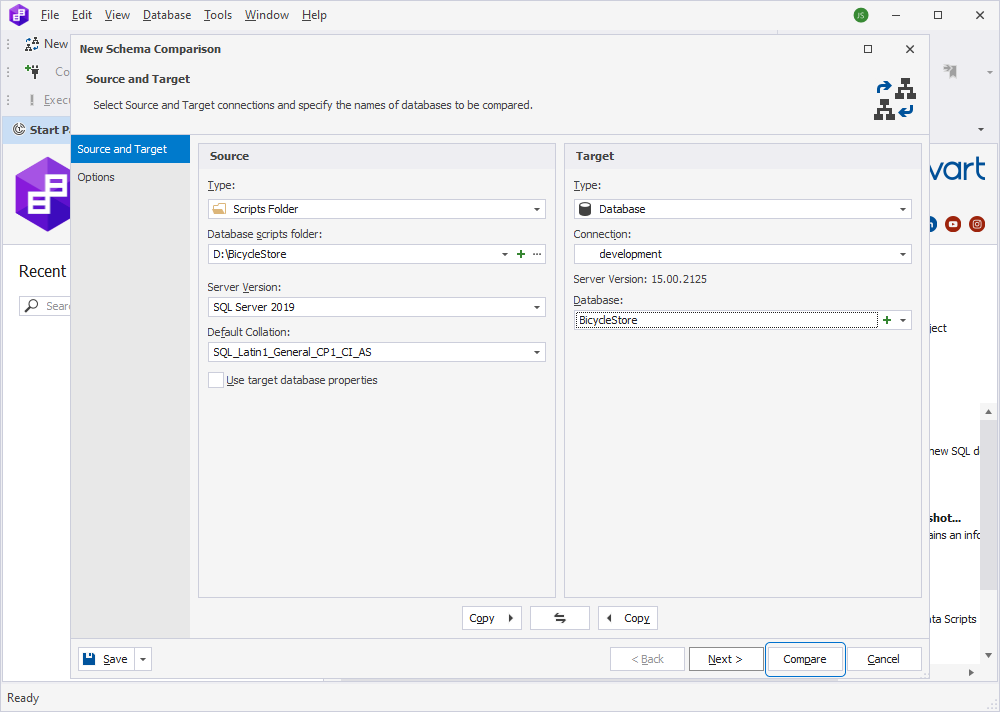This screenshot has height=712, width=1000.
Task: Open the Source Type dropdown
Action: [536, 209]
